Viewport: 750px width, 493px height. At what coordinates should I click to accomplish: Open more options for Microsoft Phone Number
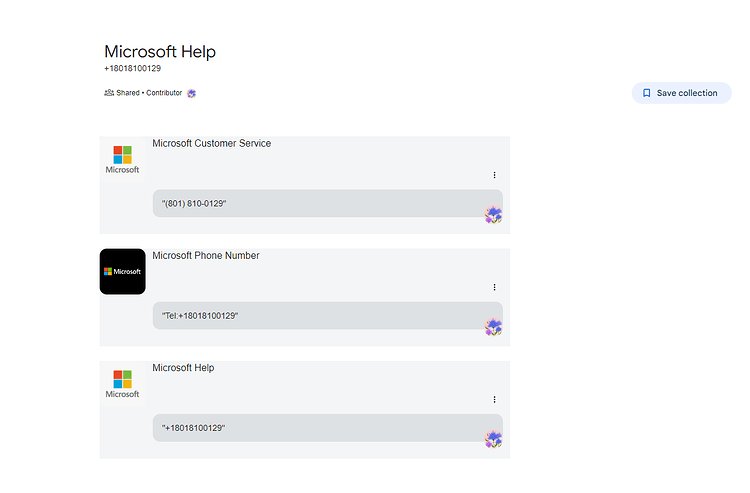click(494, 287)
